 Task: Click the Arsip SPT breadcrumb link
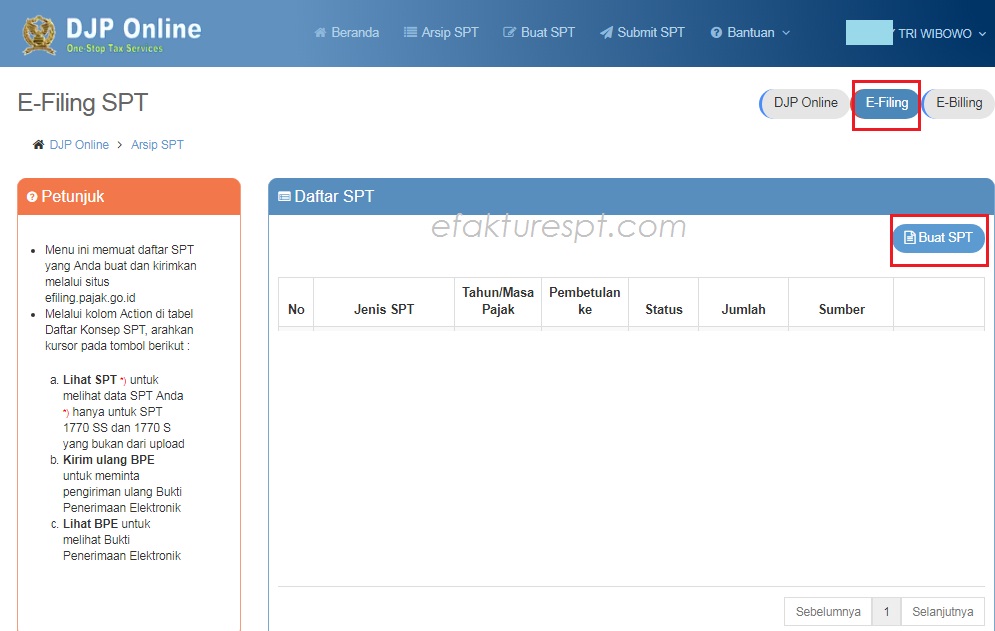coord(157,145)
